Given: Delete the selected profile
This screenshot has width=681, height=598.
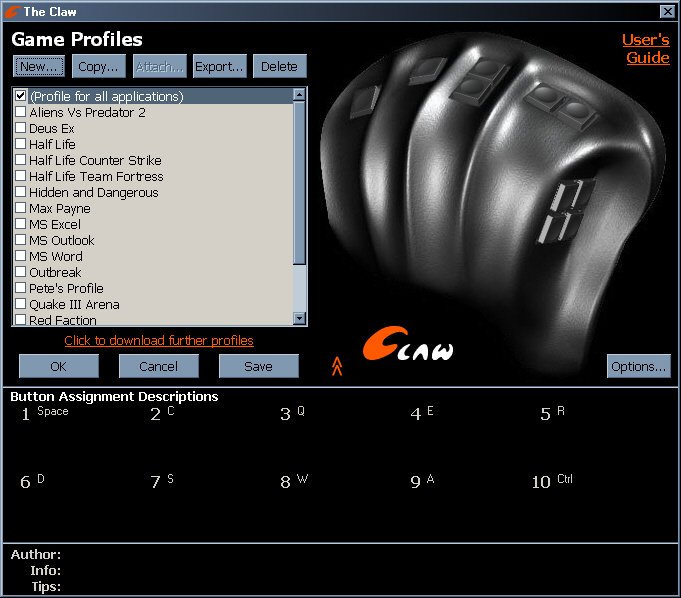Looking at the screenshot, I should point(279,67).
